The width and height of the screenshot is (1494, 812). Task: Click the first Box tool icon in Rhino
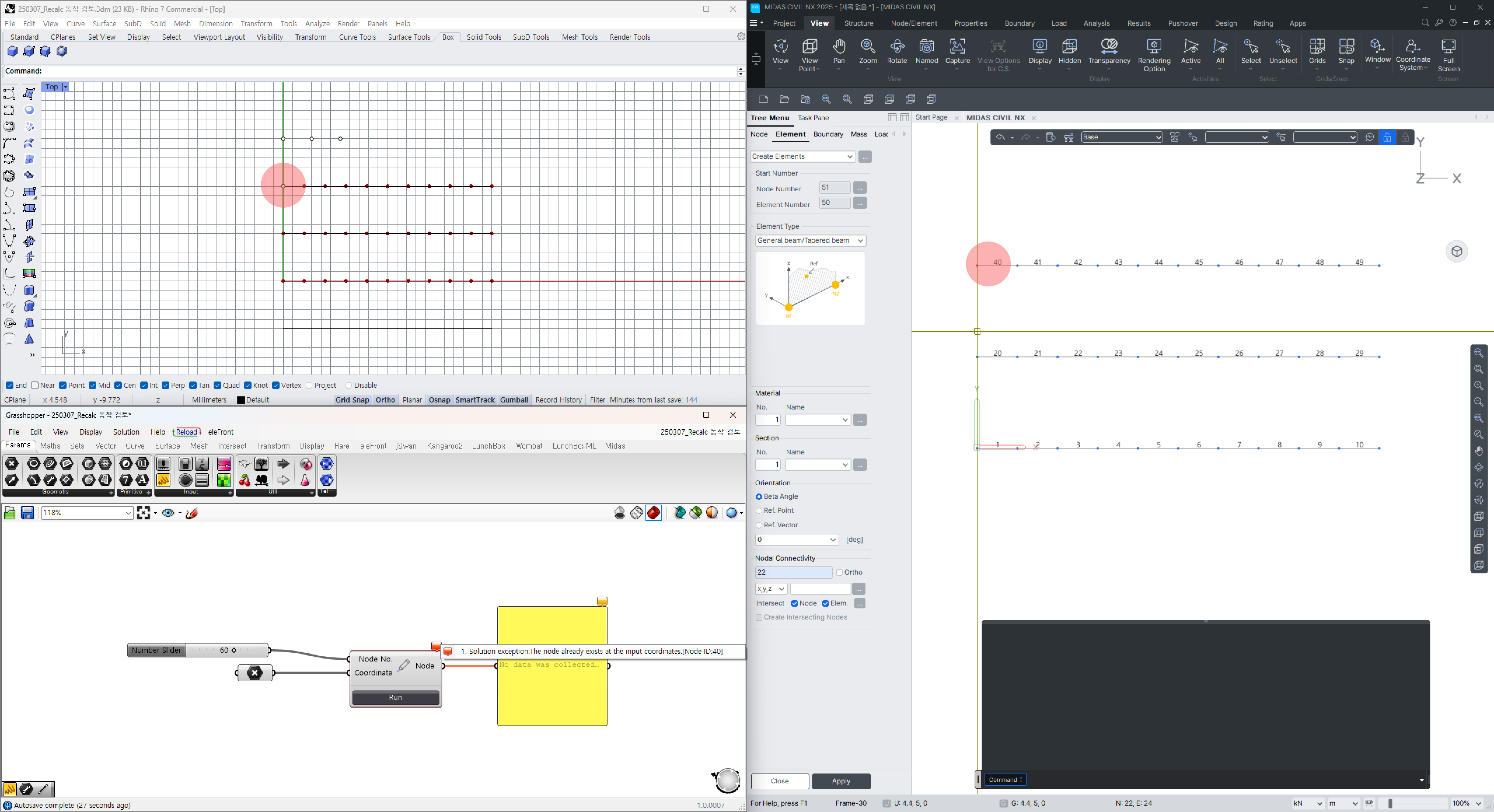(x=12, y=52)
